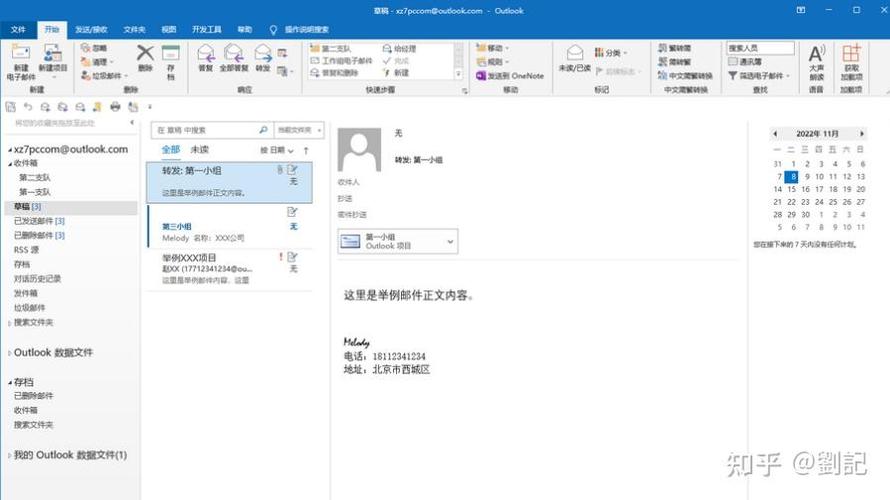This screenshot has width=890, height=500.
Task: Click the 转发 forward icon in ribbon
Action: [x=262, y=58]
